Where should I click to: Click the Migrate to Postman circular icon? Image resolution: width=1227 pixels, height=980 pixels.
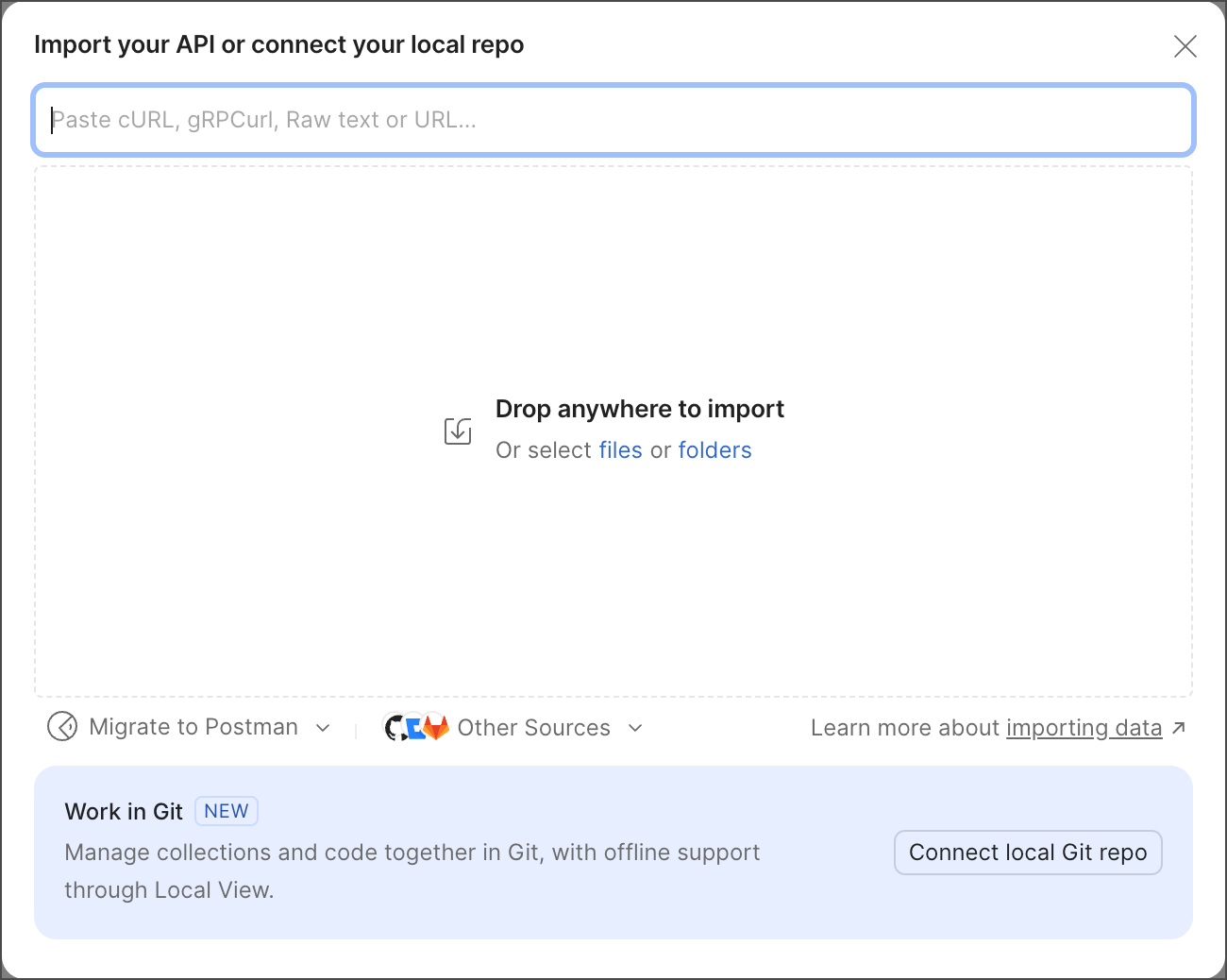62,727
